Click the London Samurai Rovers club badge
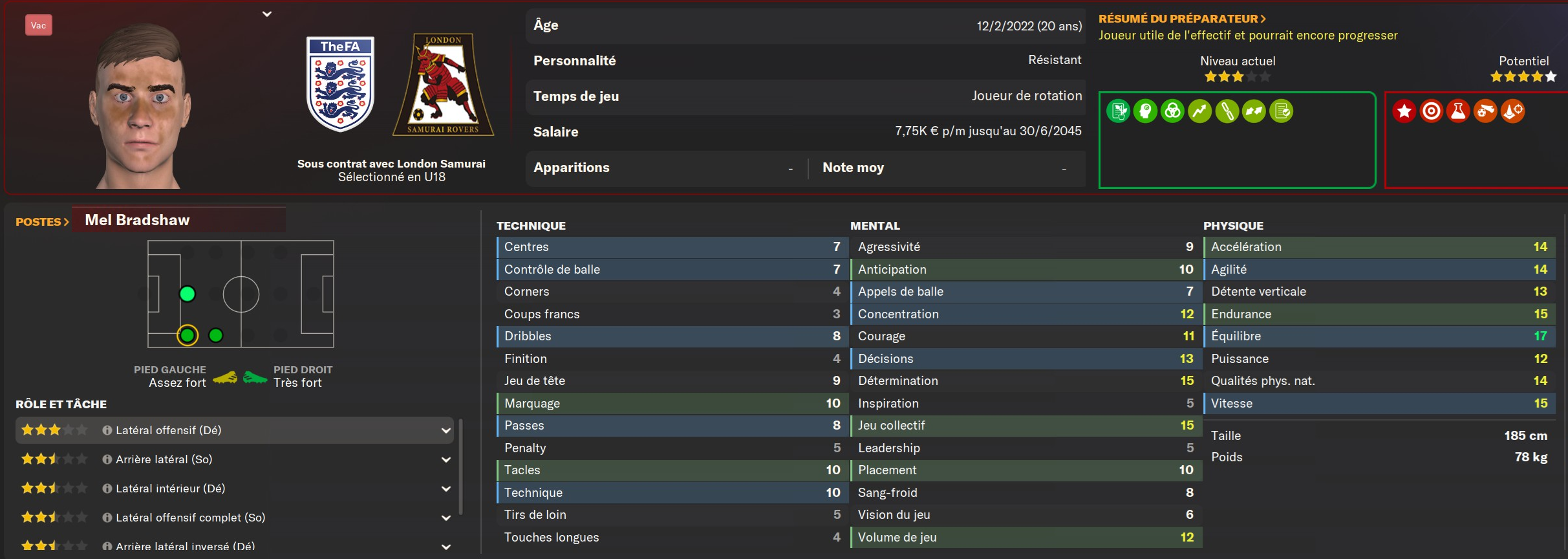The height and width of the screenshot is (559, 1568). pyautogui.click(x=443, y=85)
